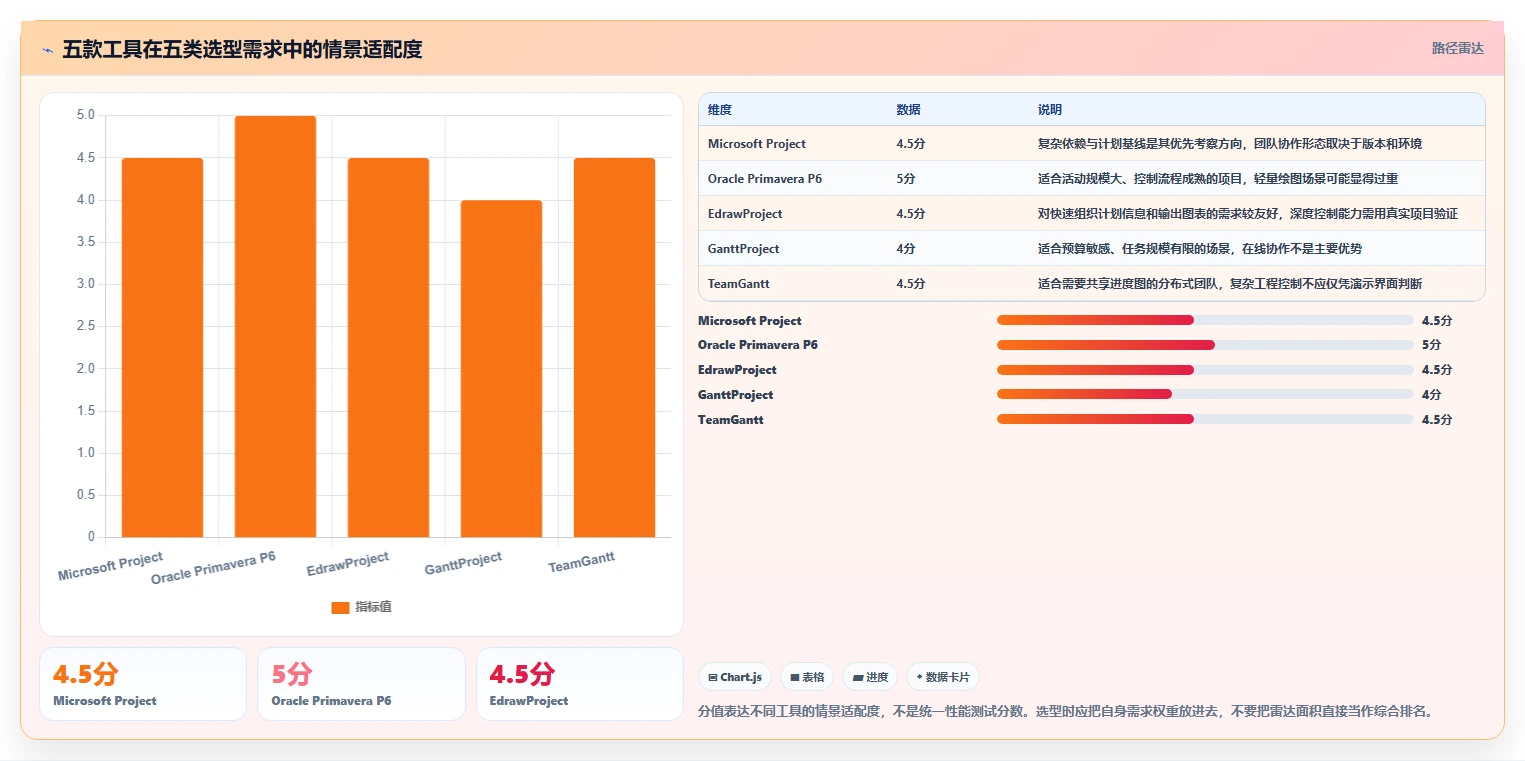This screenshot has height=761, width=1525.
Task: Click the EdrawProject progress bar
Action: point(1205,370)
